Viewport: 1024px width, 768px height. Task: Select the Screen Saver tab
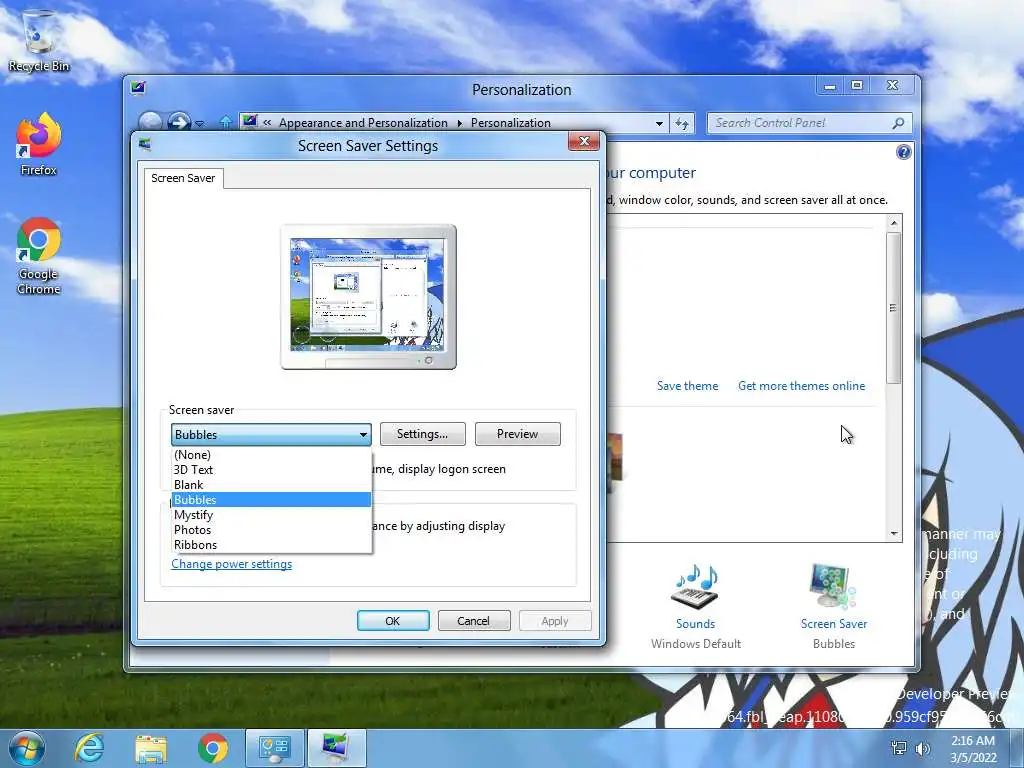click(183, 178)
